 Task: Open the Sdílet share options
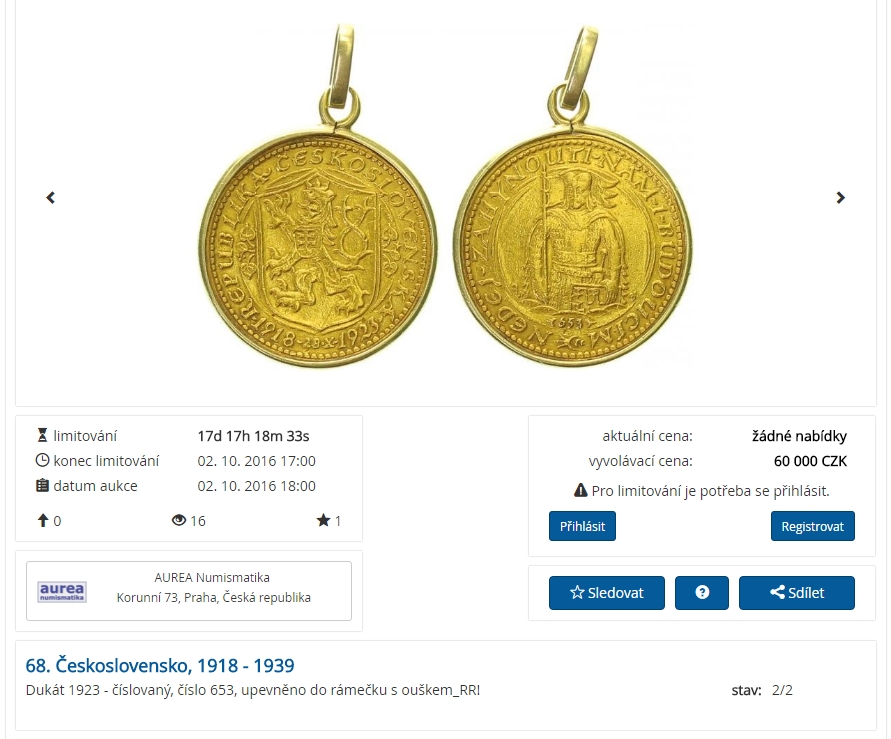(797, 592)
